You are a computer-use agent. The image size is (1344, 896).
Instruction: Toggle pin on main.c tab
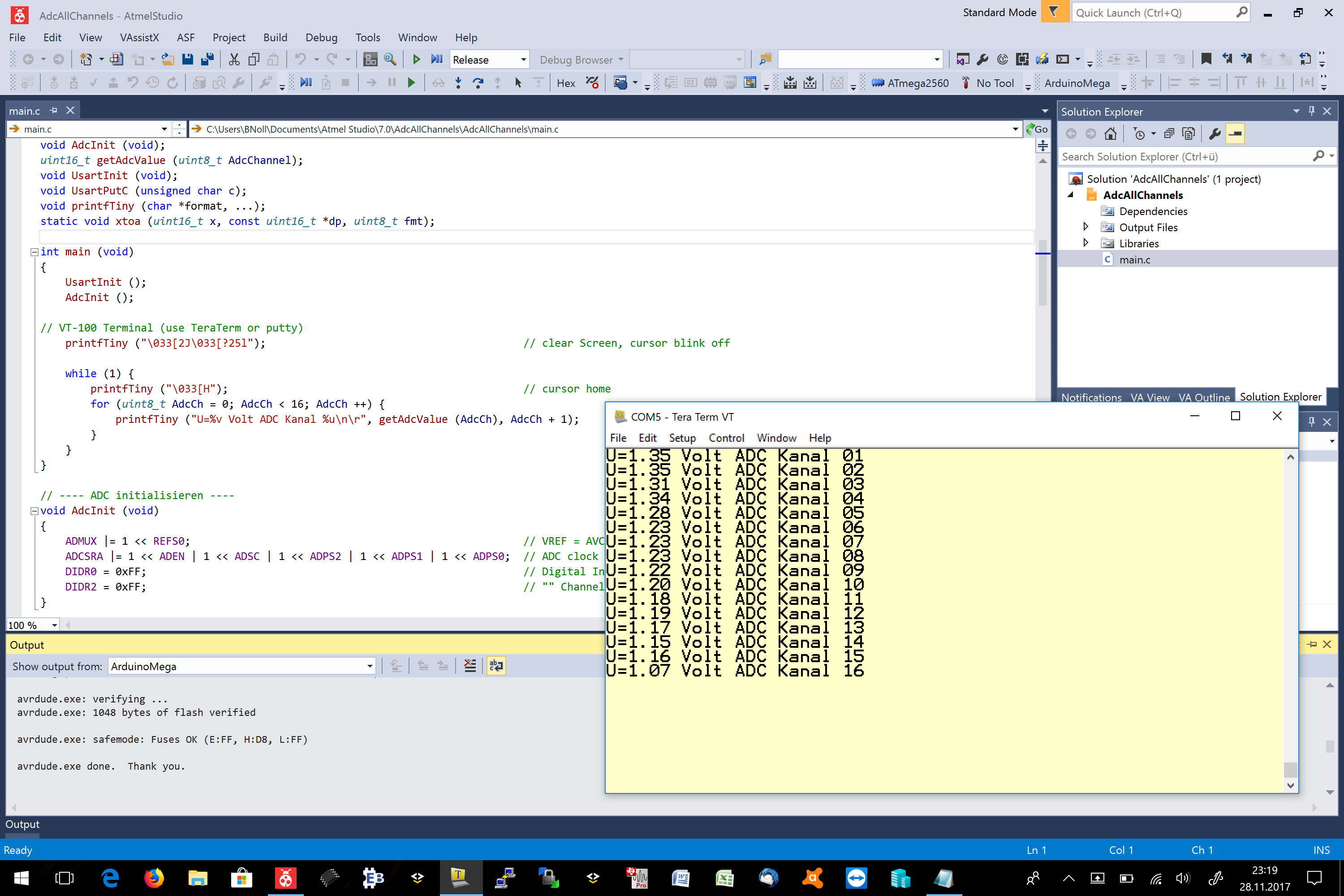[x=54, y=110]
